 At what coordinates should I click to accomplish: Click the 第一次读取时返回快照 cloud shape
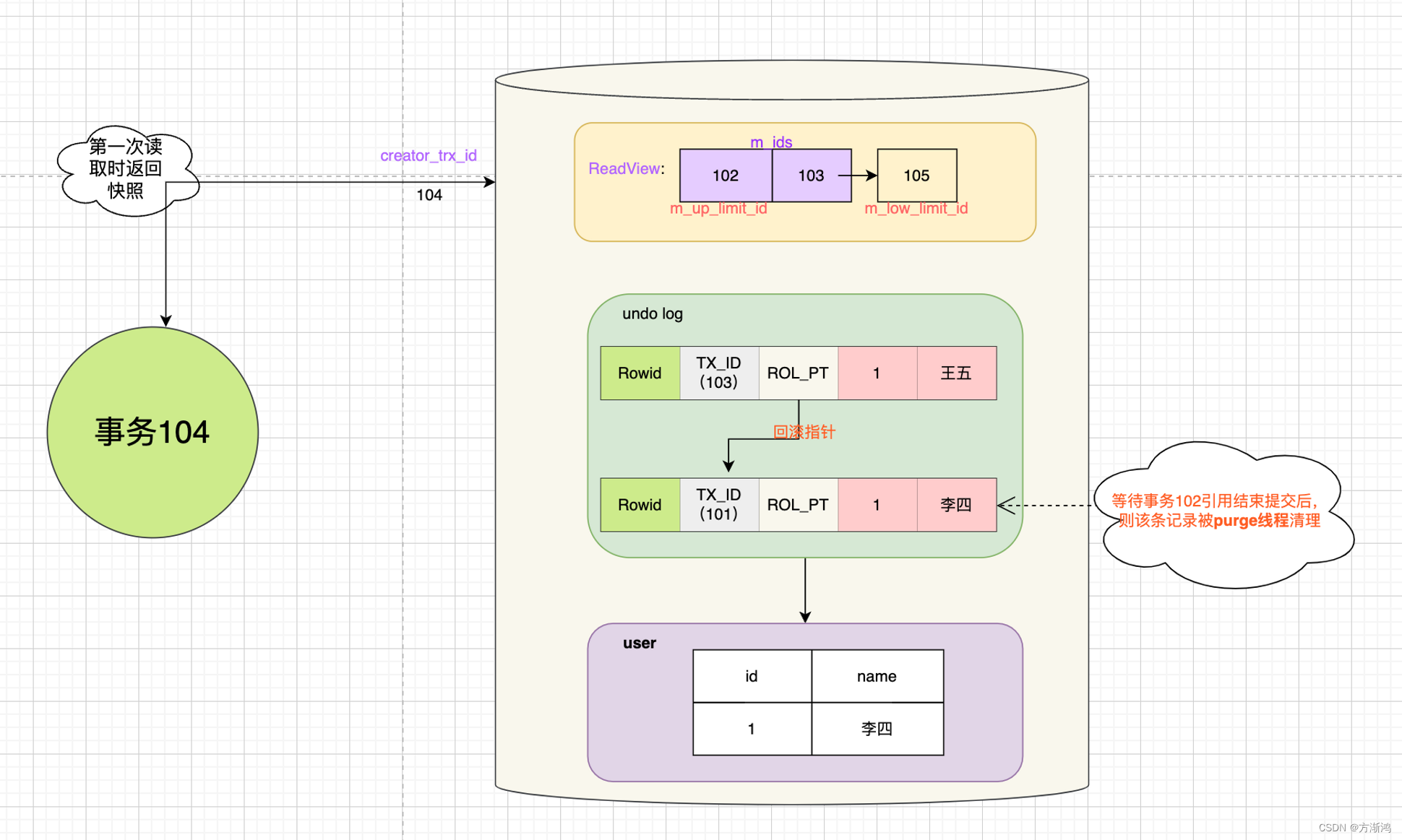tap(127, 170)
